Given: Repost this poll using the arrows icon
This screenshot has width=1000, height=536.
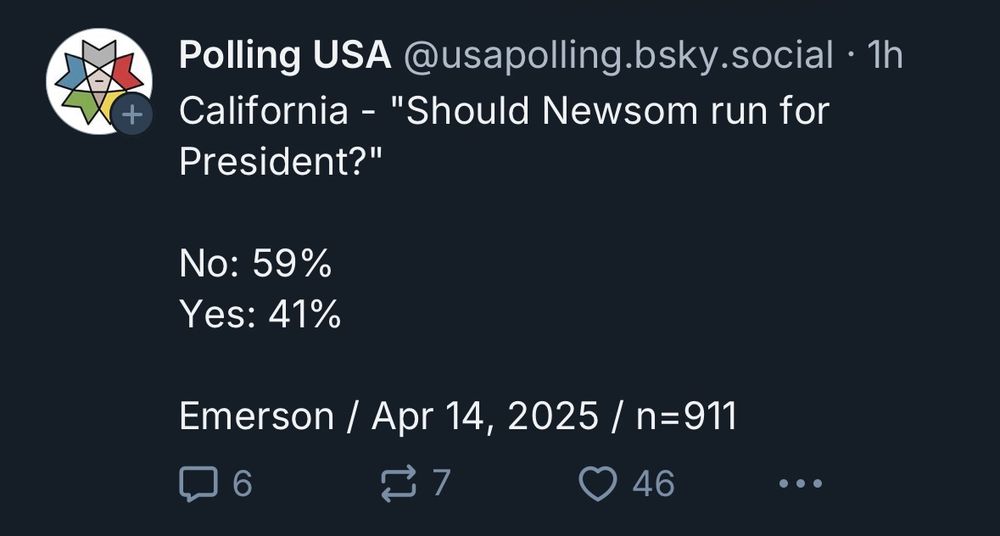Looking at the screenshot, I should click(x=399, y=484).
